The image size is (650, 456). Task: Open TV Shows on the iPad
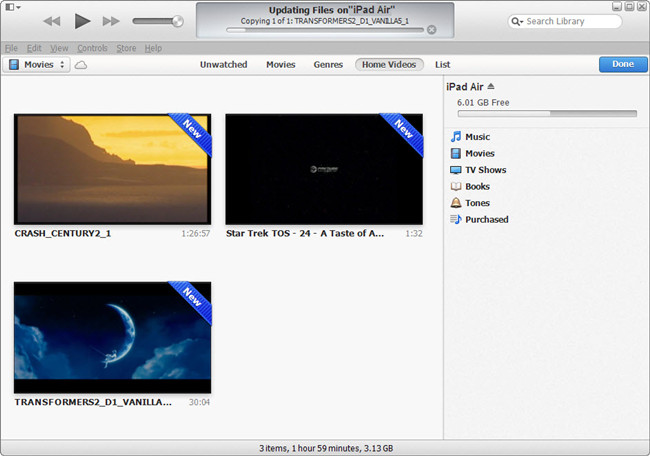(x=478, y=170)
